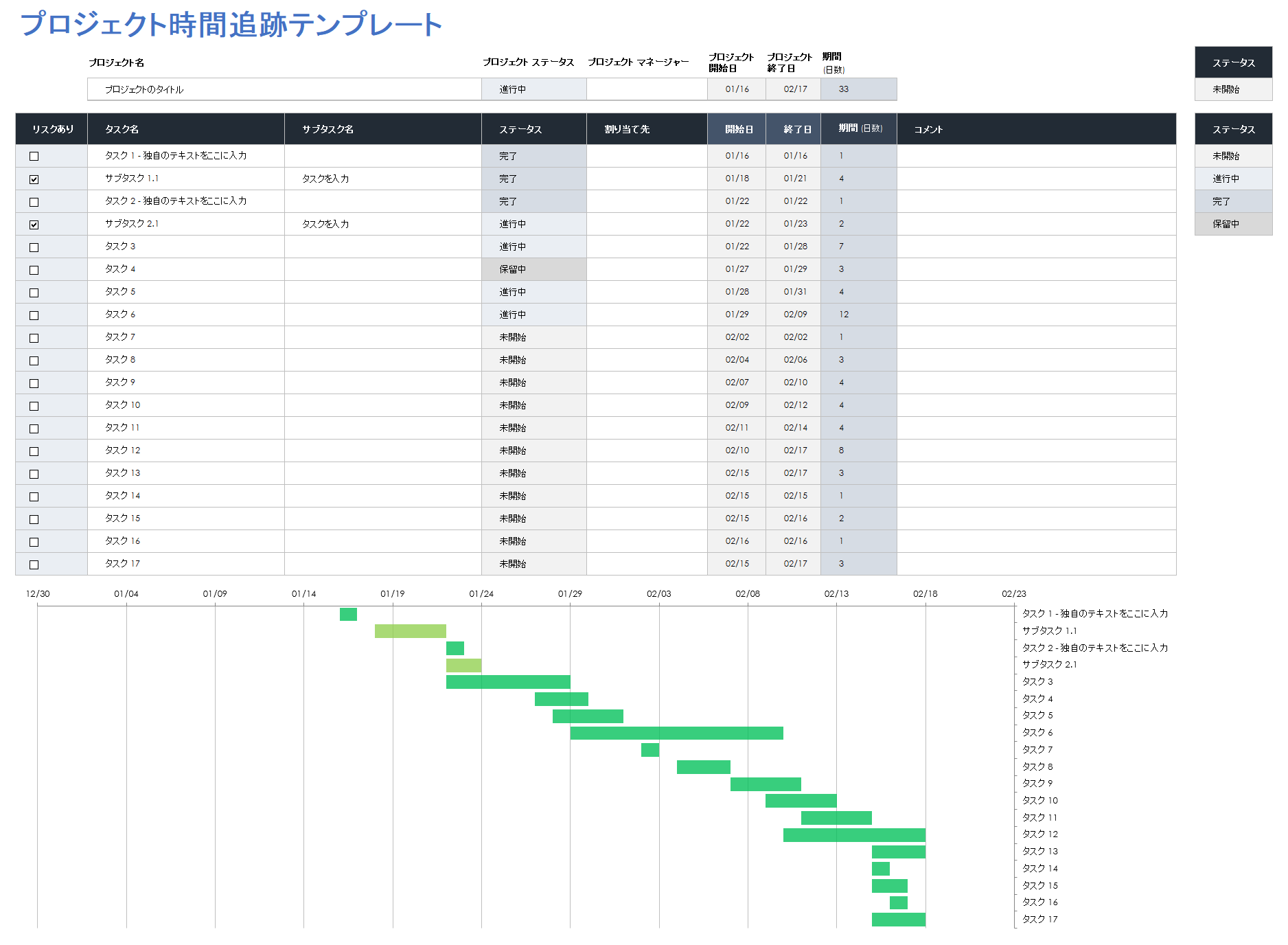Viewport: 1288px width, 945px height.
Task: Tick the risk checkbox for タスク 3
Action: click(x=34, y=247)
